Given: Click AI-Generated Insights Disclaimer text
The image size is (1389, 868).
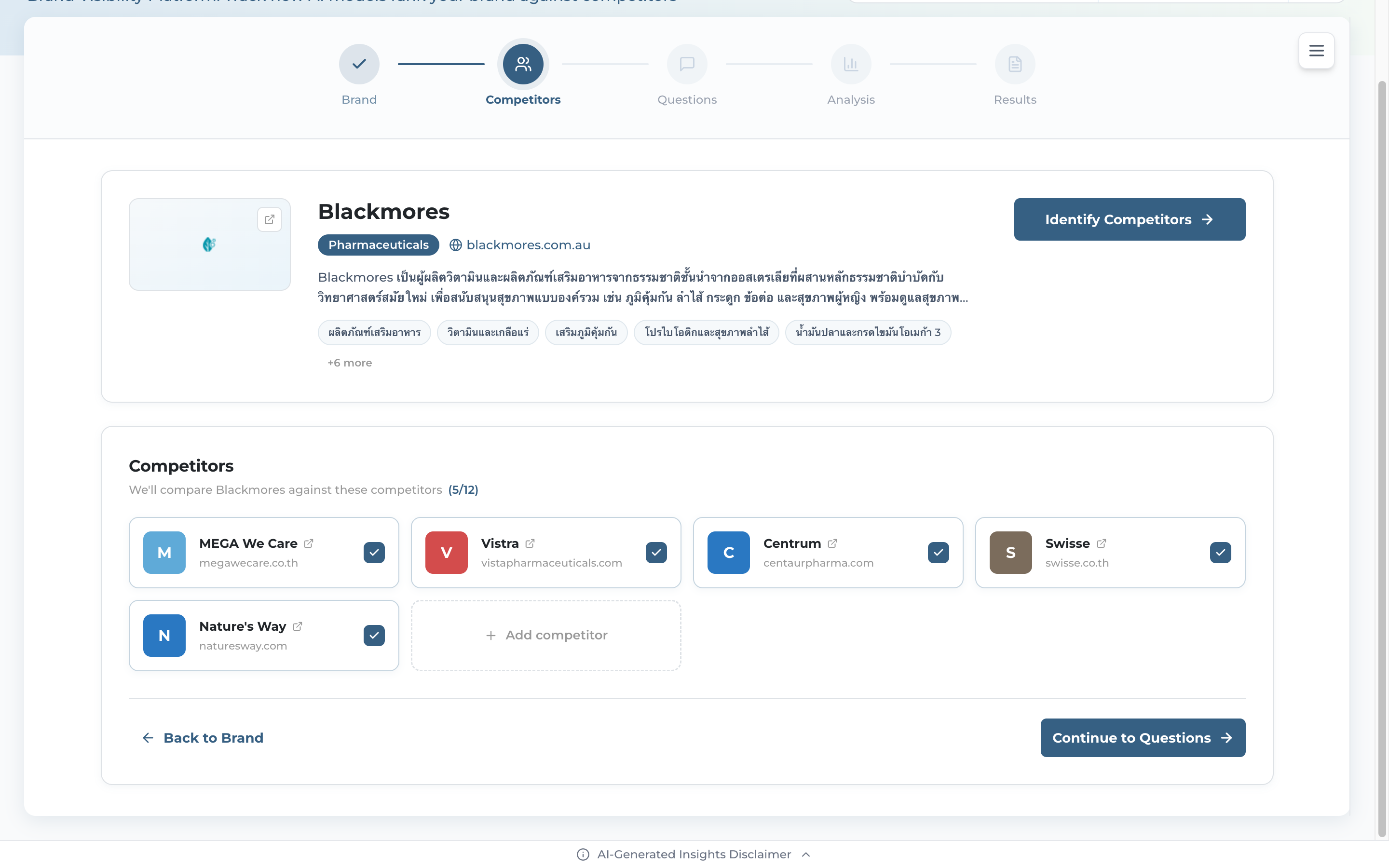Looking at the screenshot, I should coord(694,854).
